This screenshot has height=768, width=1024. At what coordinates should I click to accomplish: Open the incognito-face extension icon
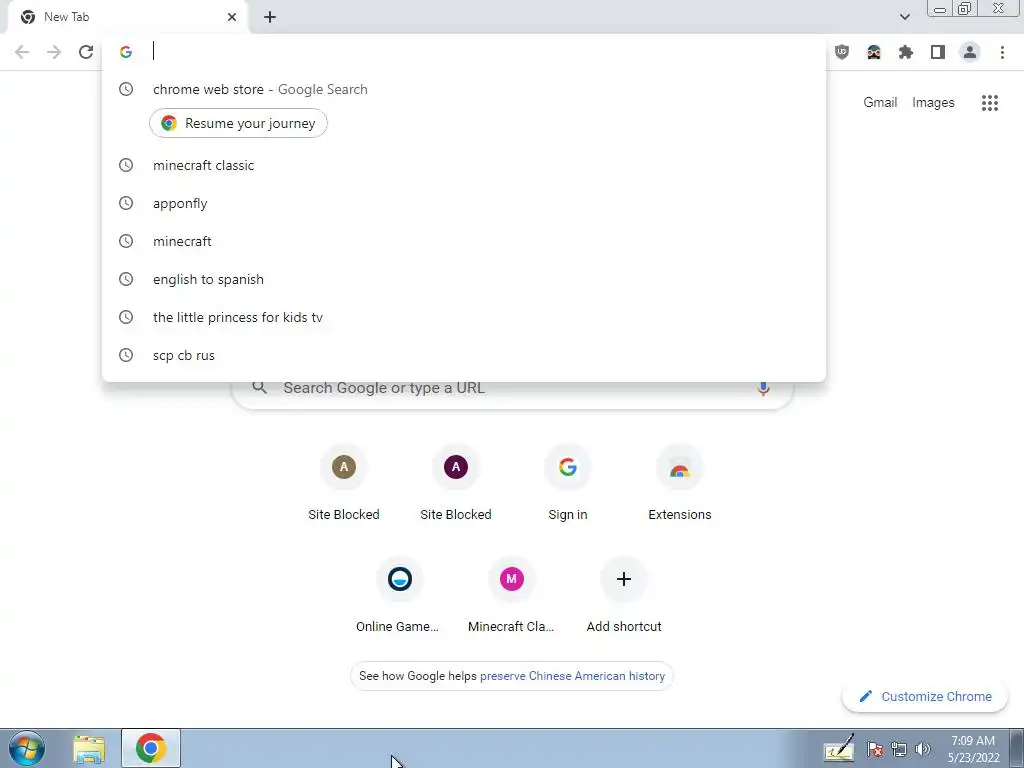point(874,52)
